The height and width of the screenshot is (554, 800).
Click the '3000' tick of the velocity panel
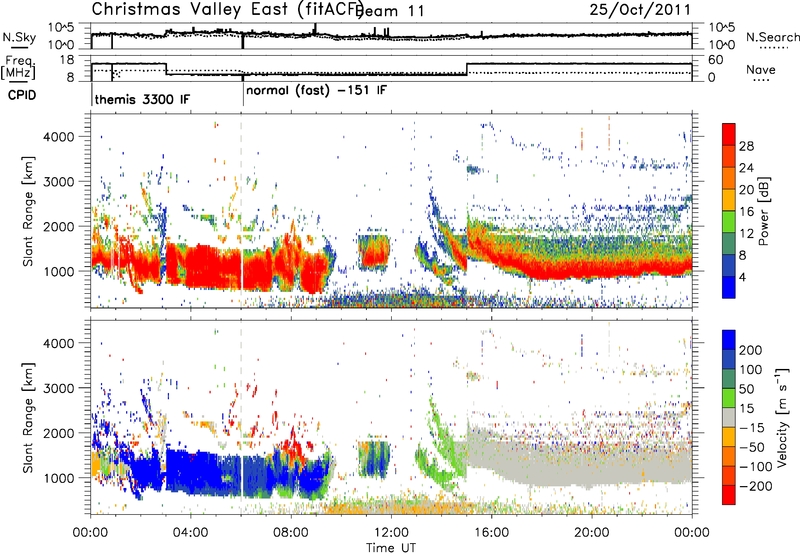pos(59,388)
